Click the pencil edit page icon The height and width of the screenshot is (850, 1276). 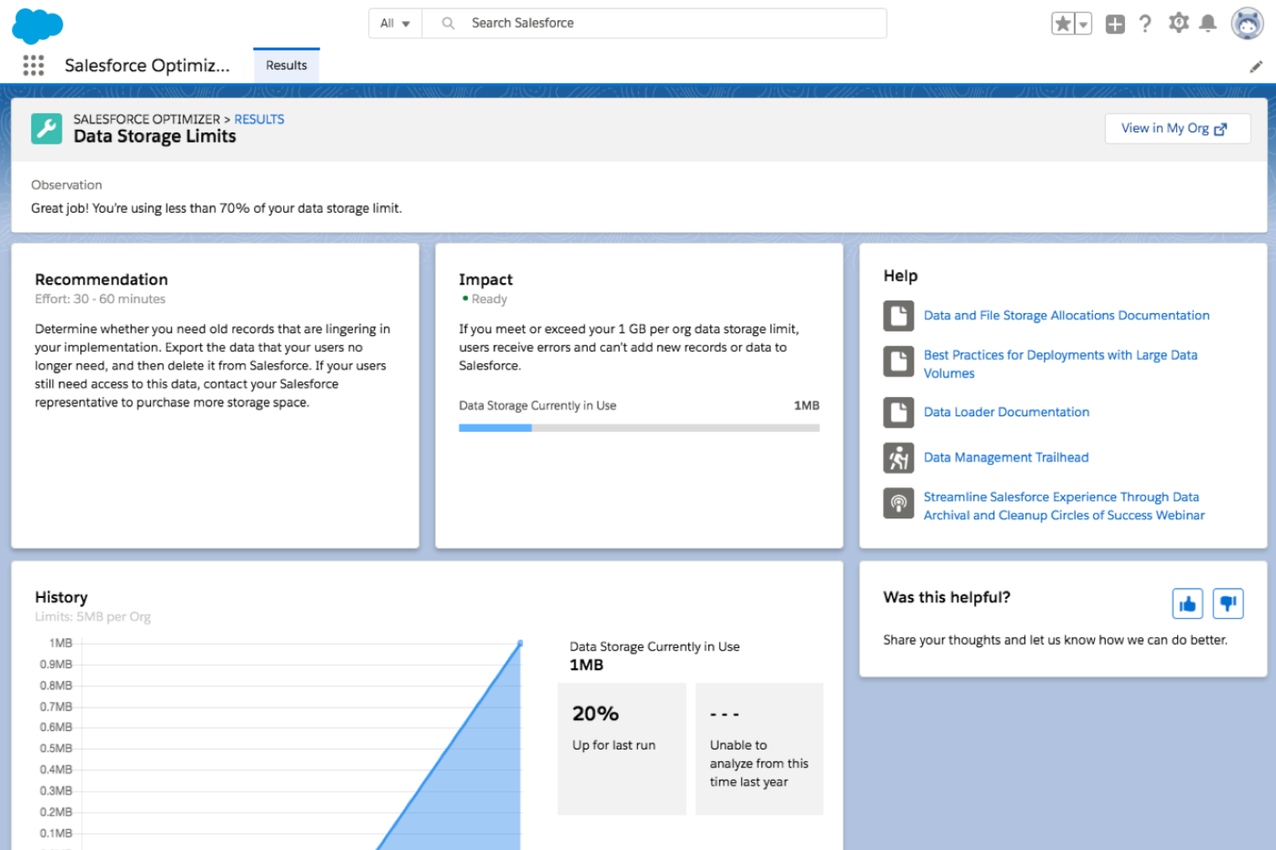tap(1256, 66)
